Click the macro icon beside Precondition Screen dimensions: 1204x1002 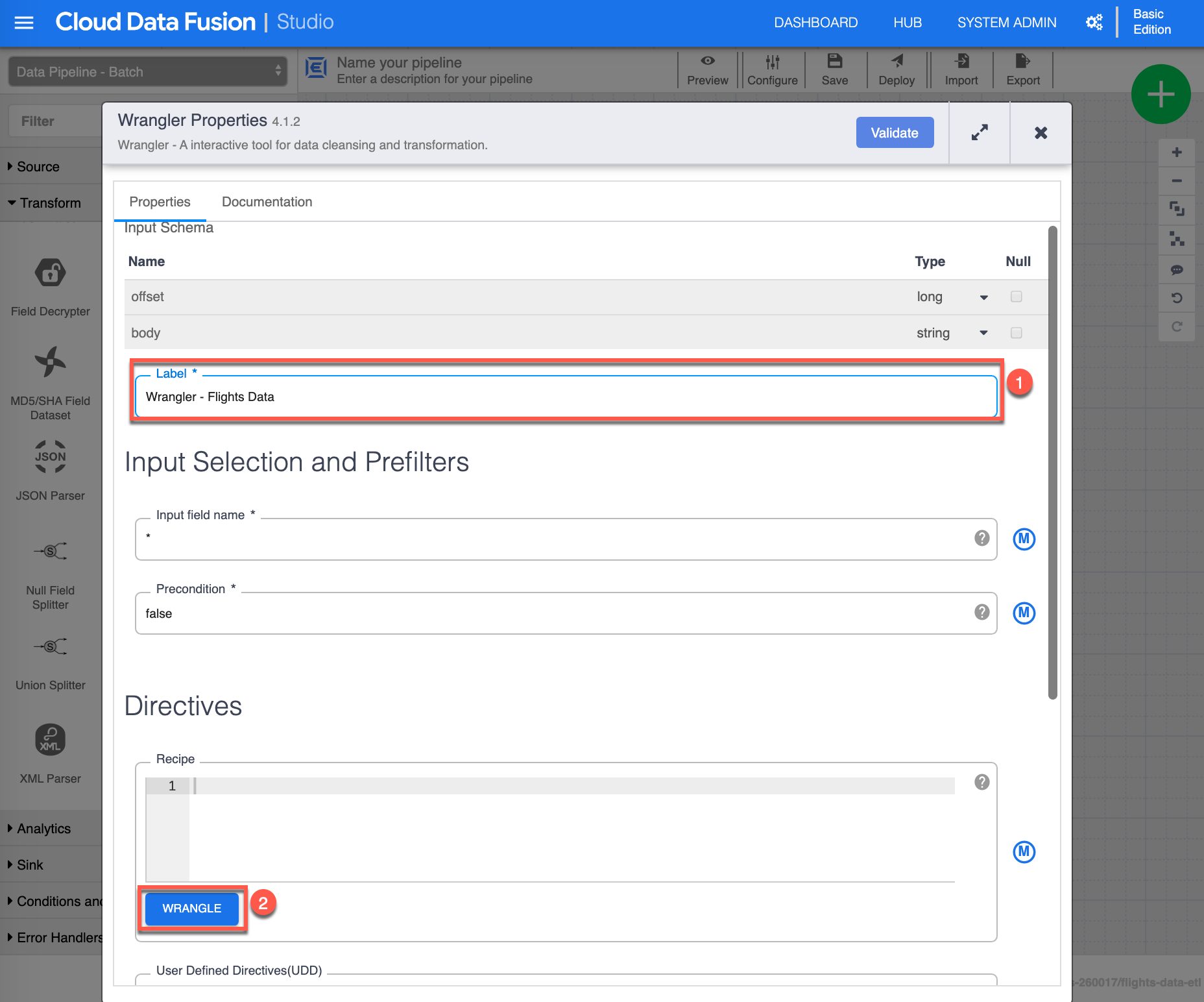click(1024, 613)
